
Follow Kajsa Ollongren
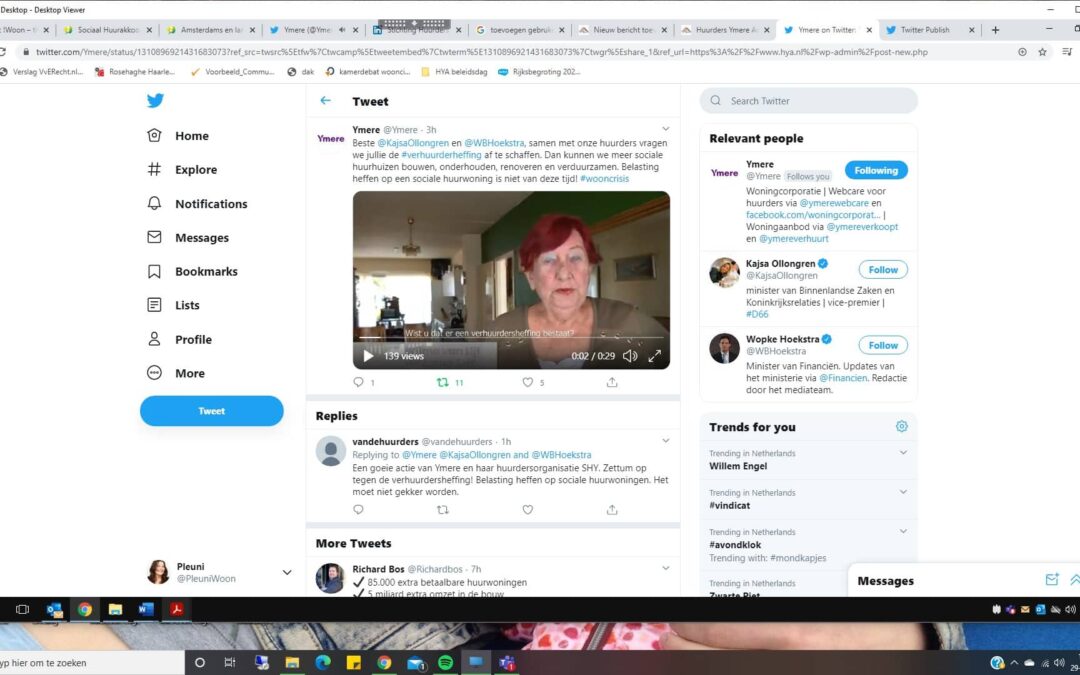pos(883,270)
